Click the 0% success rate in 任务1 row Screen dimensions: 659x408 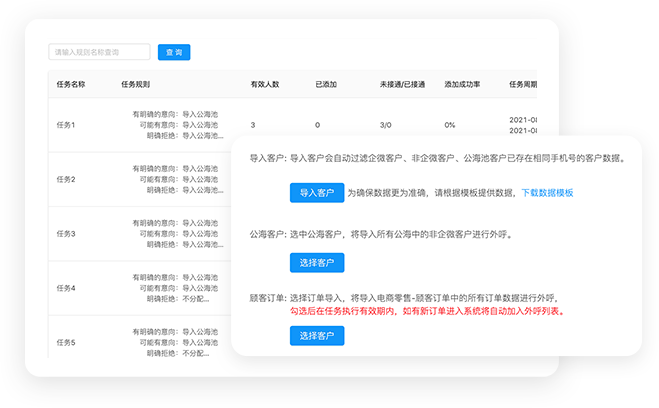pos(450,125)
